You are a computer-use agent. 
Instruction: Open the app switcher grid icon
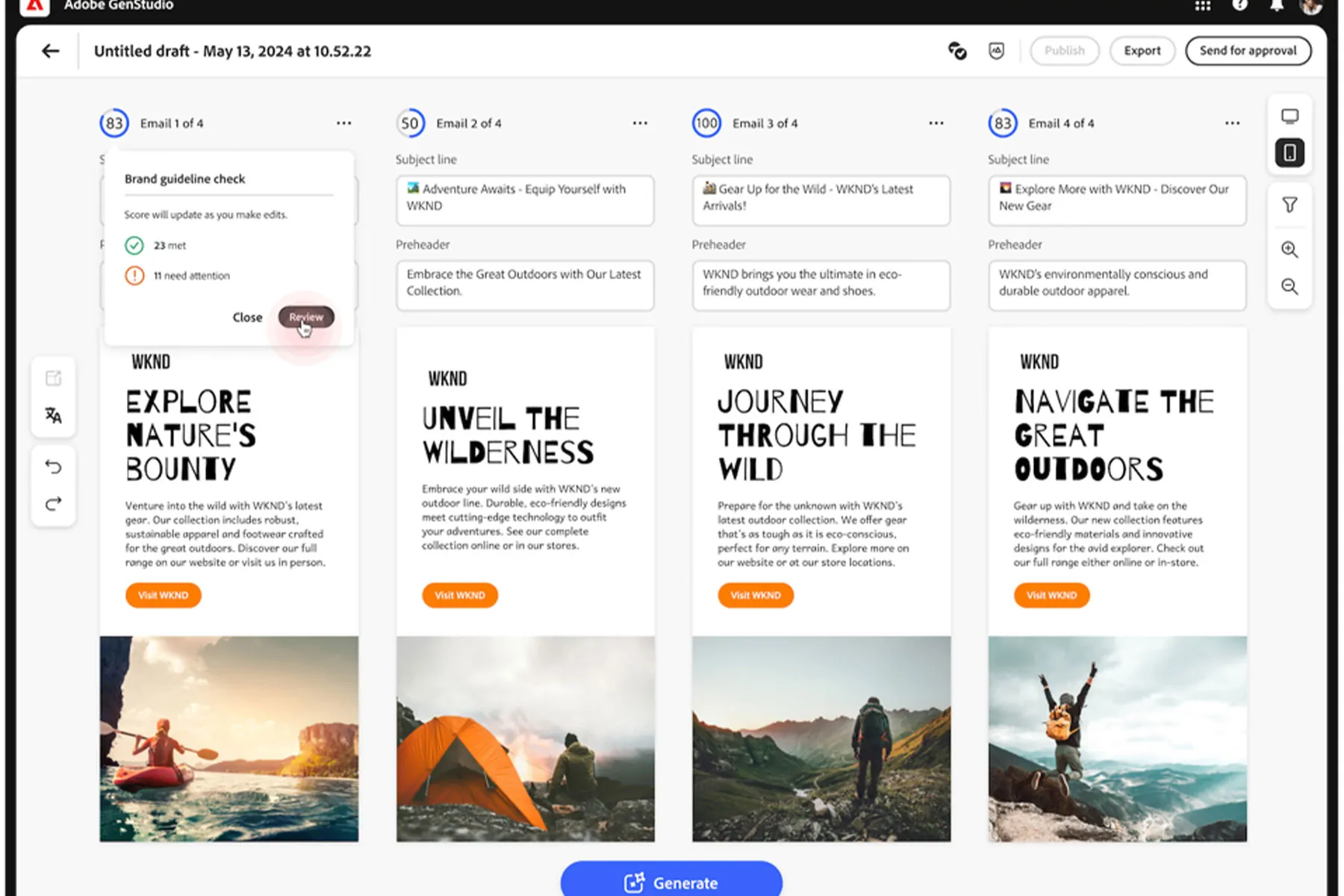pos(1202,6)
